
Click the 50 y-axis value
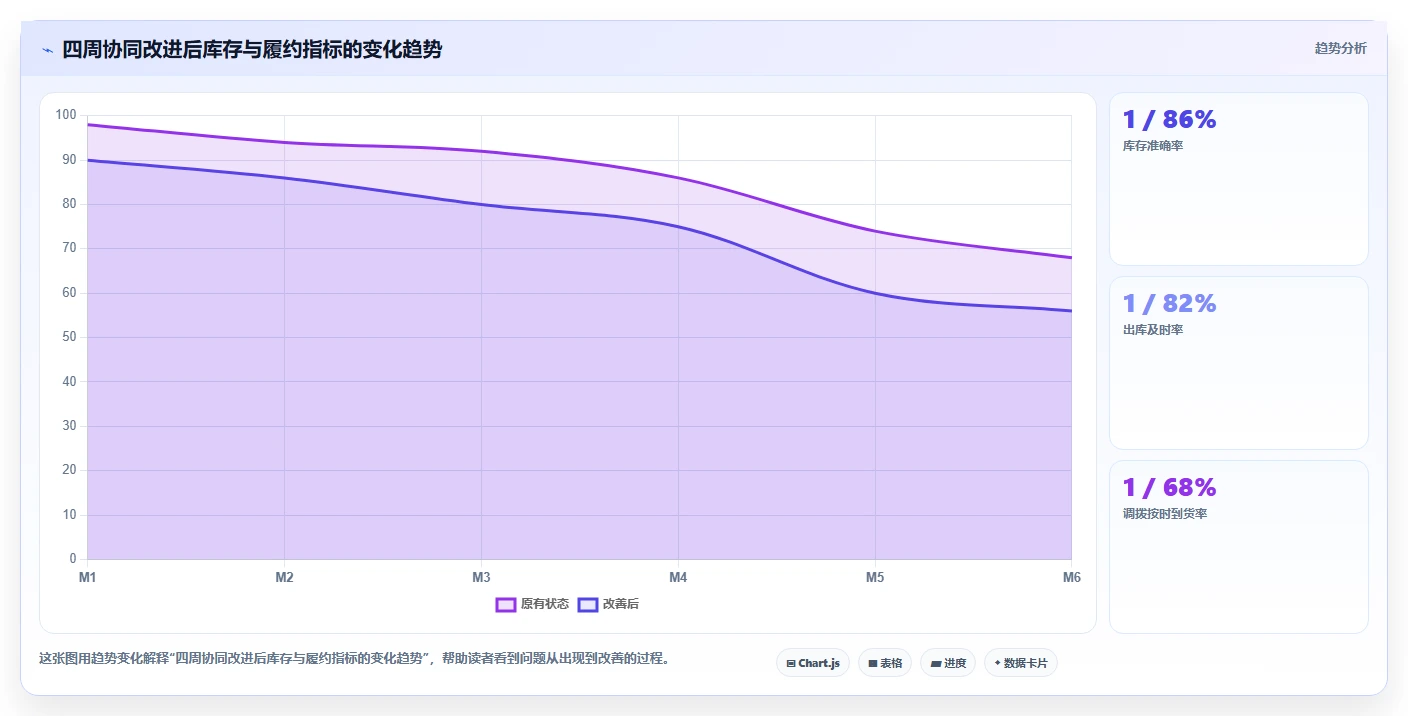(x=69, y=337)
